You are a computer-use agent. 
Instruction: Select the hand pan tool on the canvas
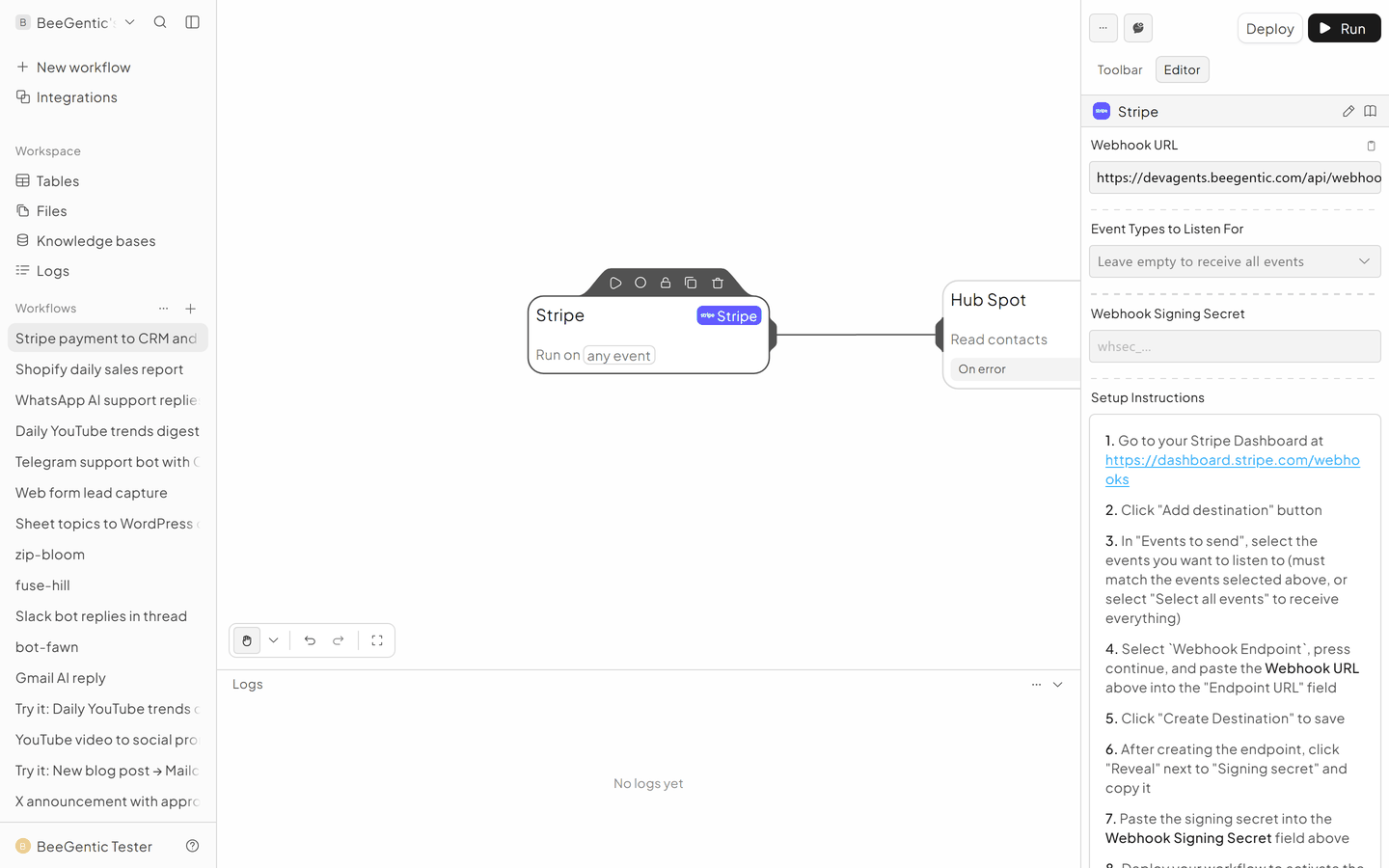click(x=247, y=640)
